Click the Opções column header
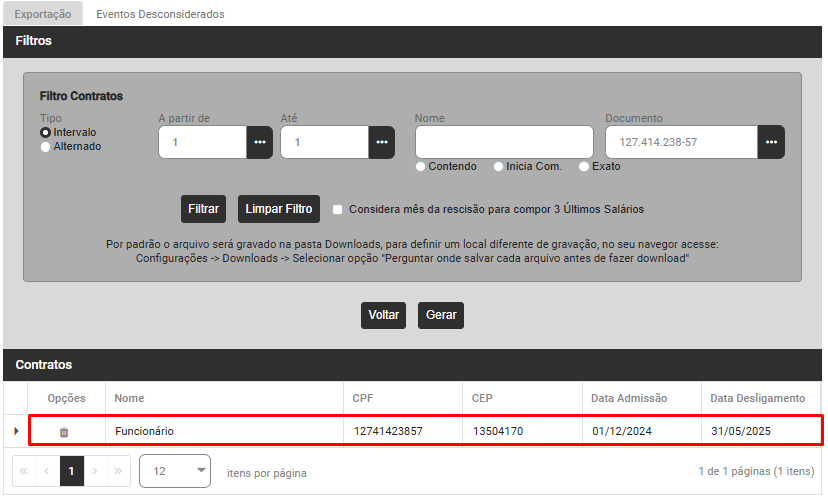 pos(67,398)
